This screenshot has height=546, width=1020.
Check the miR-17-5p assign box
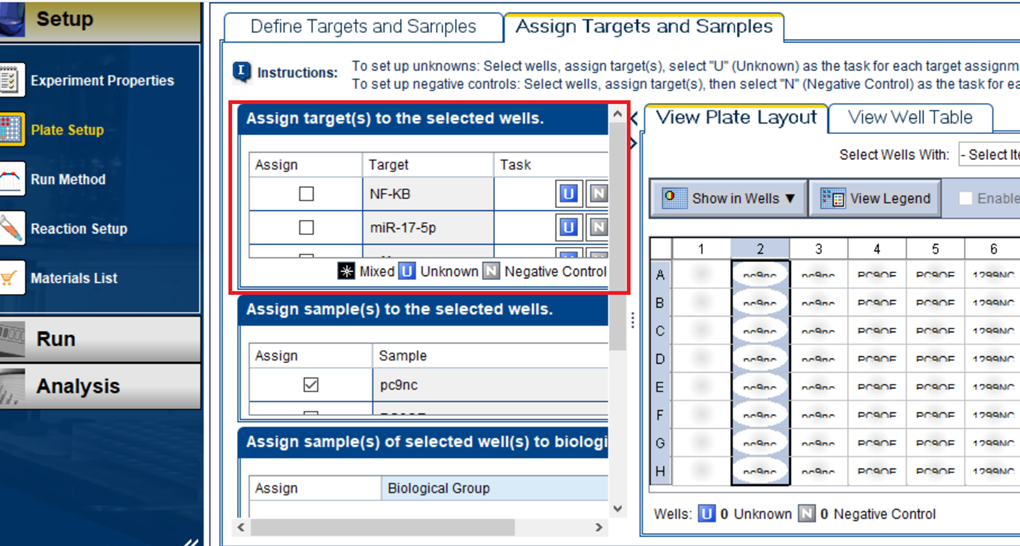(306, 227)
